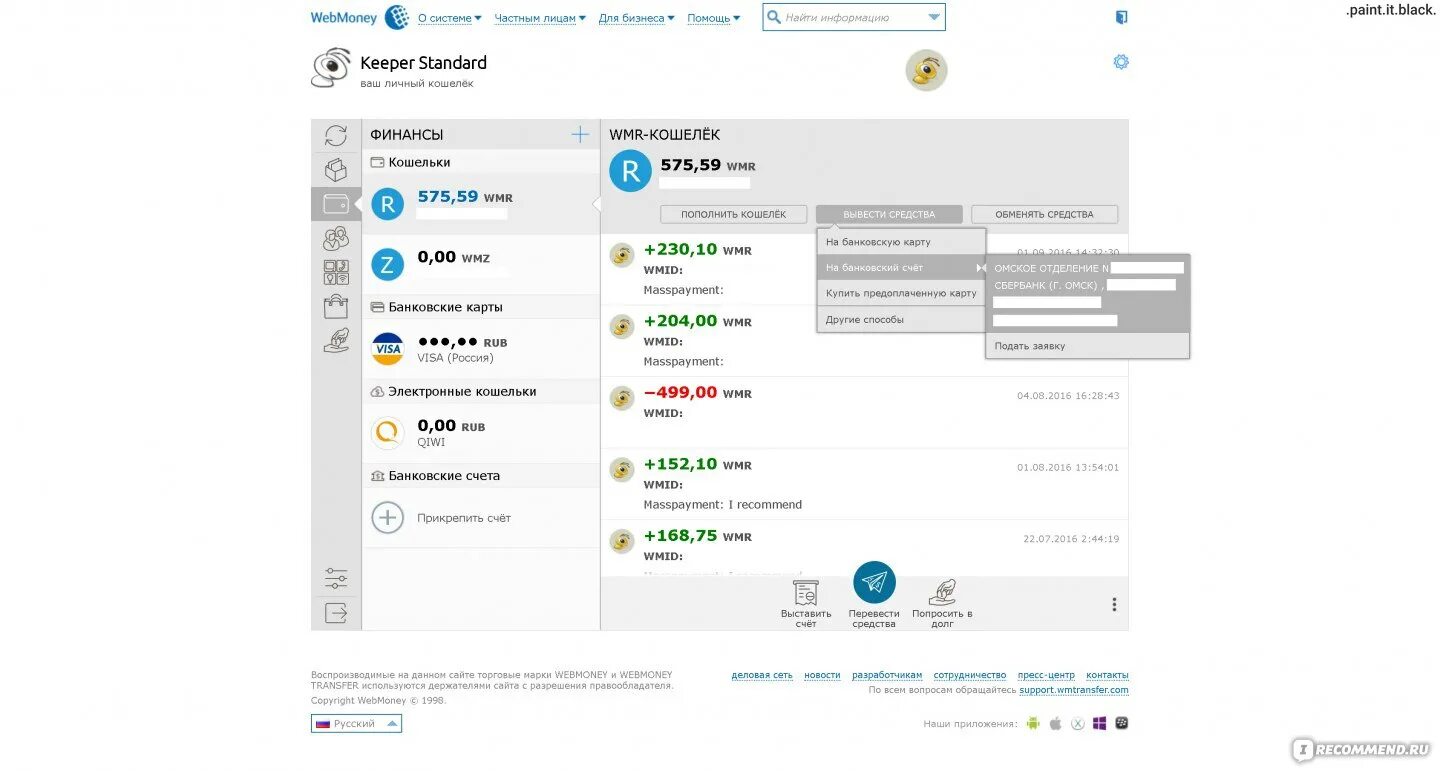
Task: Choose На банковский счёт menu item
Action: point(901,268)
